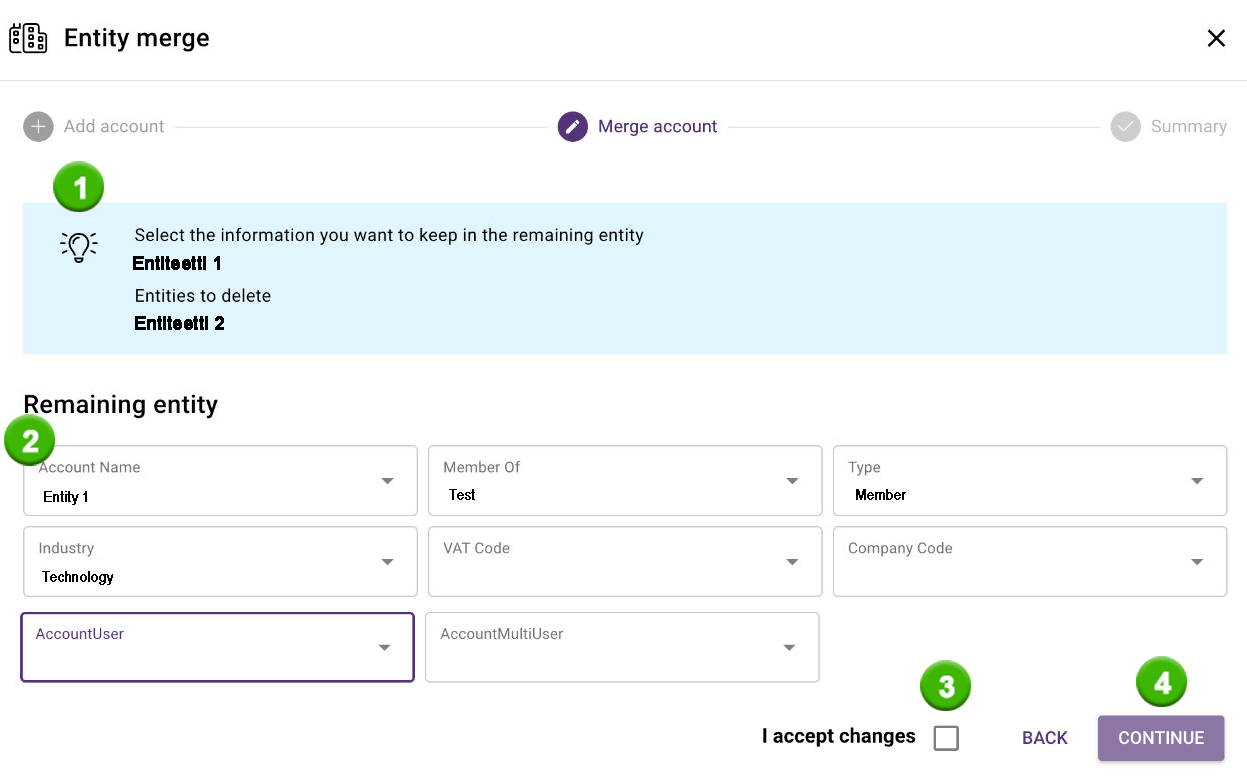The width and height of the screenshot is (1247, 779).
Task: Click the green badge numbered 3
Action: click(944, 685)
